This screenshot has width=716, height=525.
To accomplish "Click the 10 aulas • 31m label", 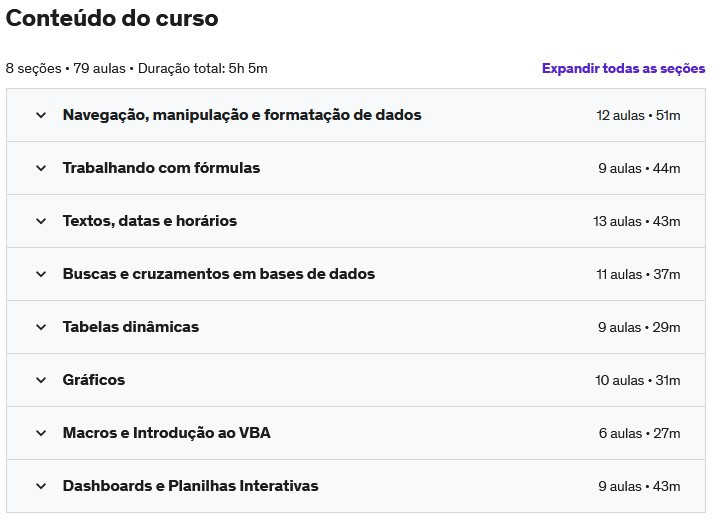I will click(637, 380).
